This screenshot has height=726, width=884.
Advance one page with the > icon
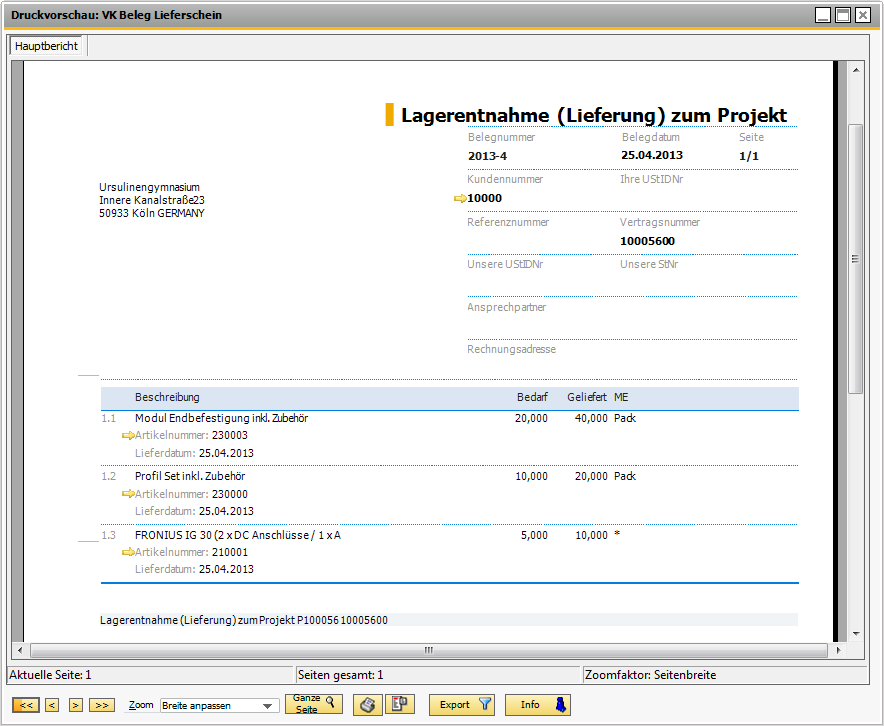(x=76, y=705)
